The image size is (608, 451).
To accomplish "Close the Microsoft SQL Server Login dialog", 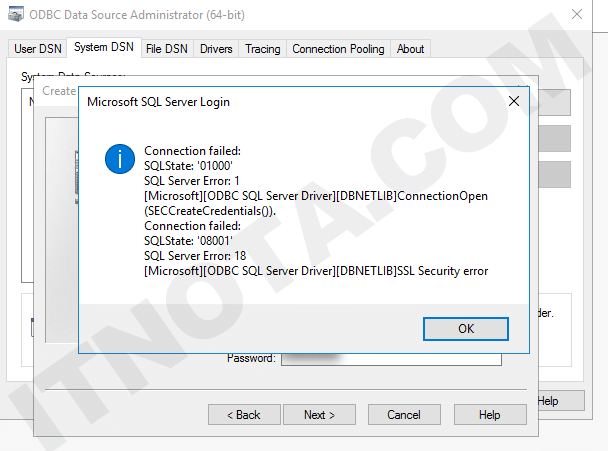I will click(514, 101).
